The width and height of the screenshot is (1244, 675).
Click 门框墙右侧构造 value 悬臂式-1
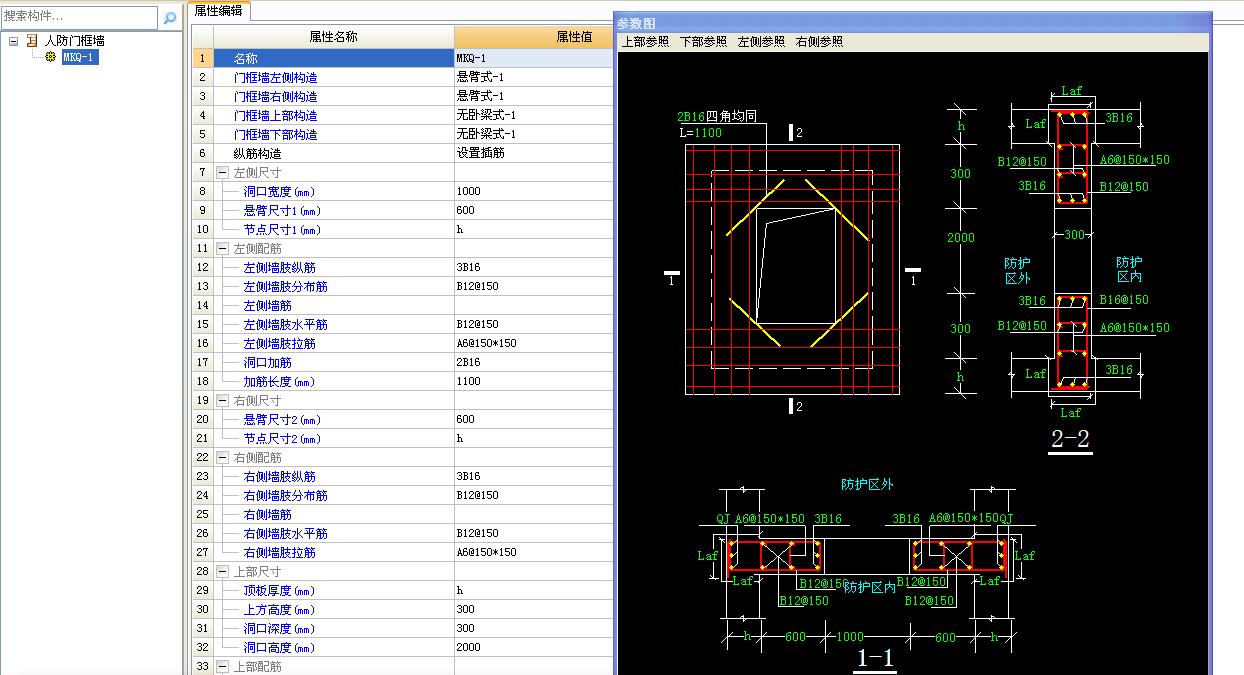pos(534,97)
